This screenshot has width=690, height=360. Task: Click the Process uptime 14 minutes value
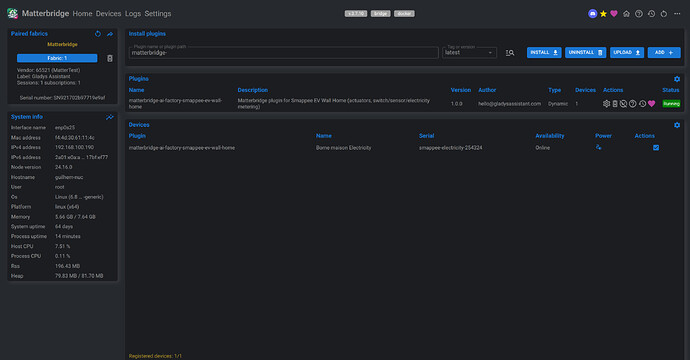68,236
